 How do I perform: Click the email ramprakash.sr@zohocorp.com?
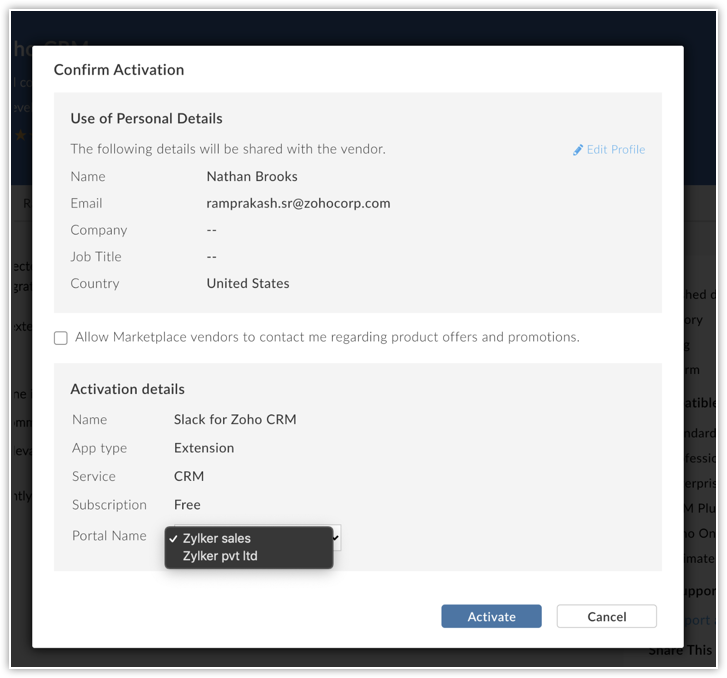(298, 203)
